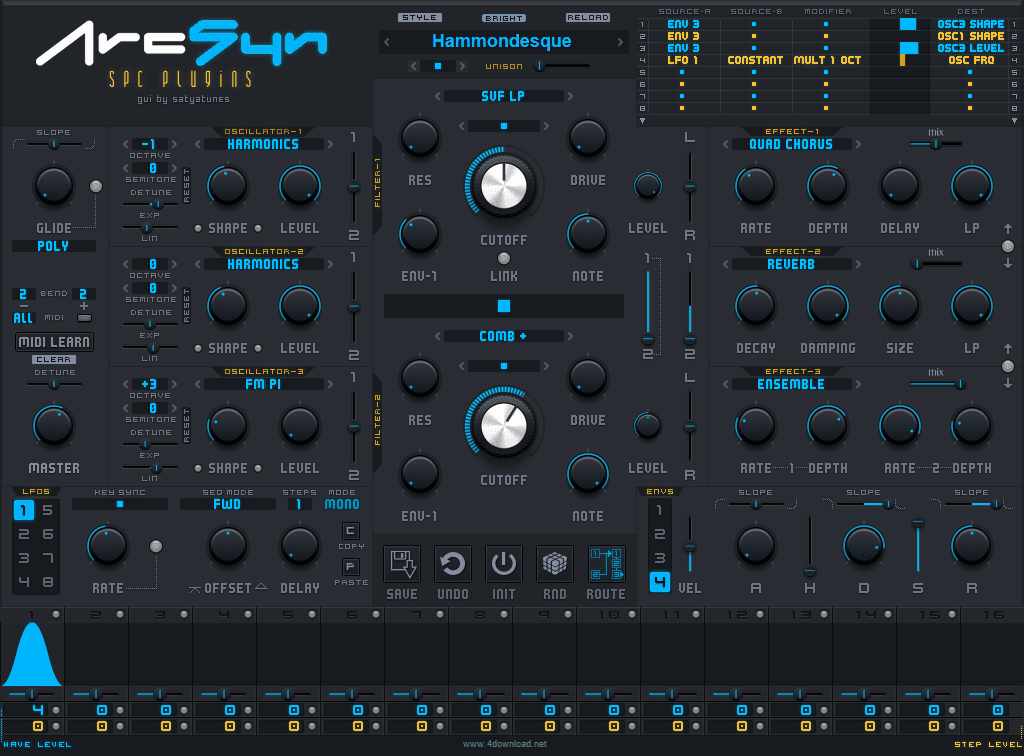Select LFO 8 tab

click(48, 582)
